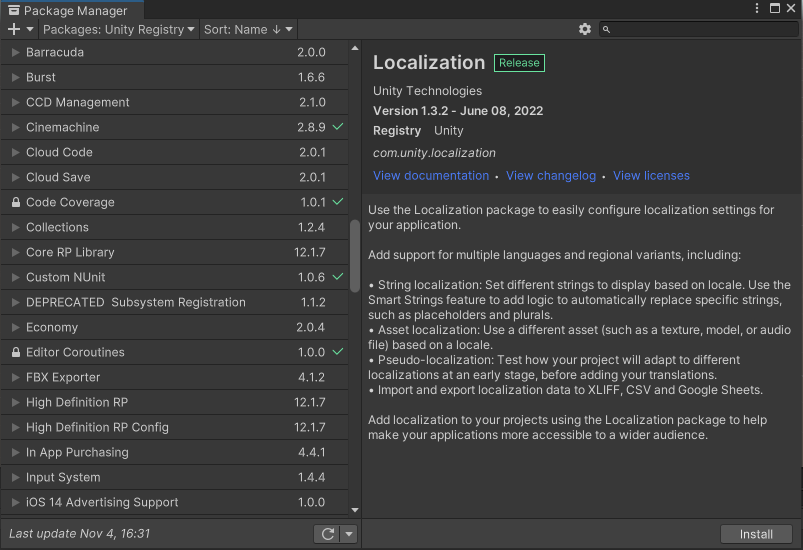The image size is (803, 550).
Task: Select the In App Purchasing package
Action: (174, 453)
